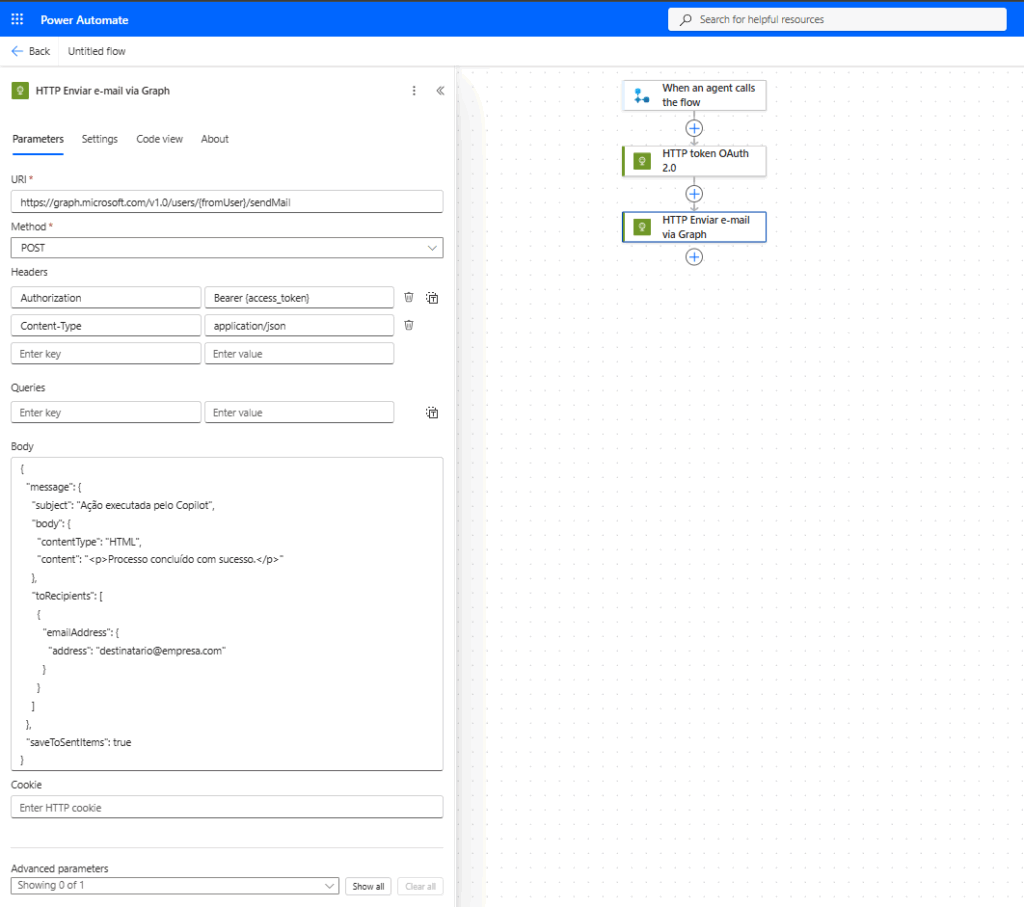
Task: Open the Advanced parameters dropdown
Action: pos(330,886)
